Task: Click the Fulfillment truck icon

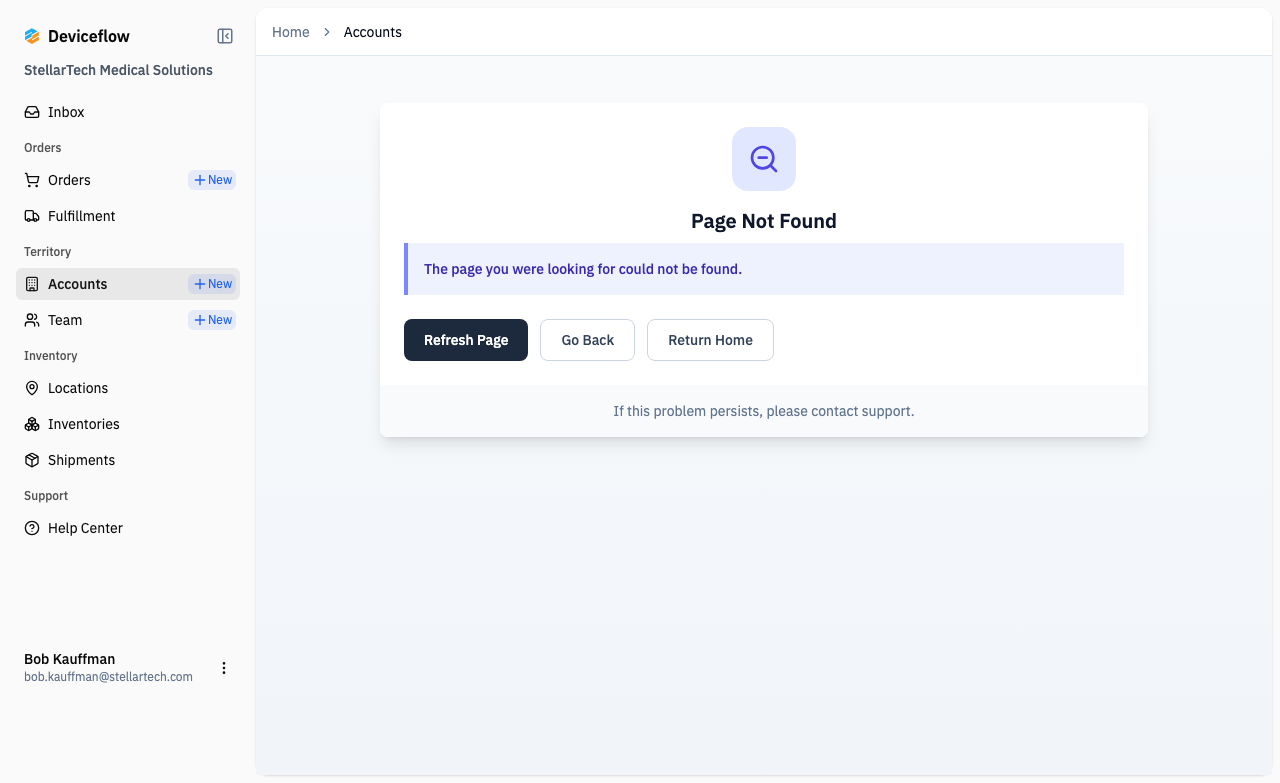Action: click(32, 216)
